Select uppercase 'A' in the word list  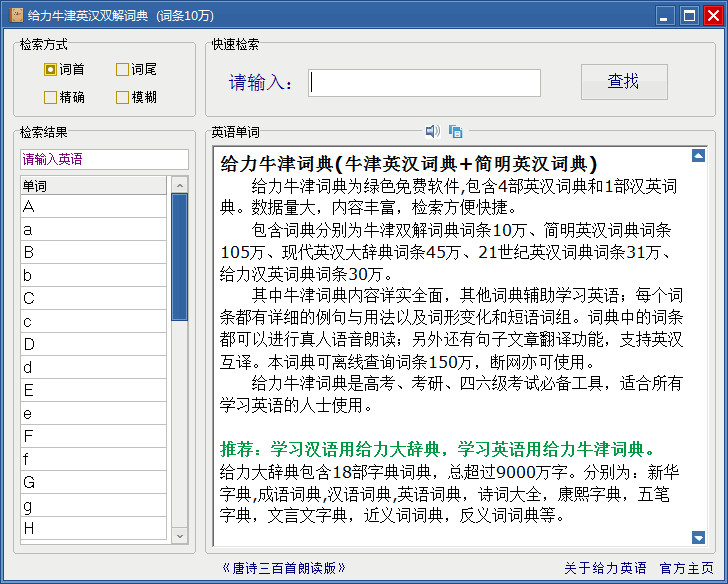(x=93, y=206)
